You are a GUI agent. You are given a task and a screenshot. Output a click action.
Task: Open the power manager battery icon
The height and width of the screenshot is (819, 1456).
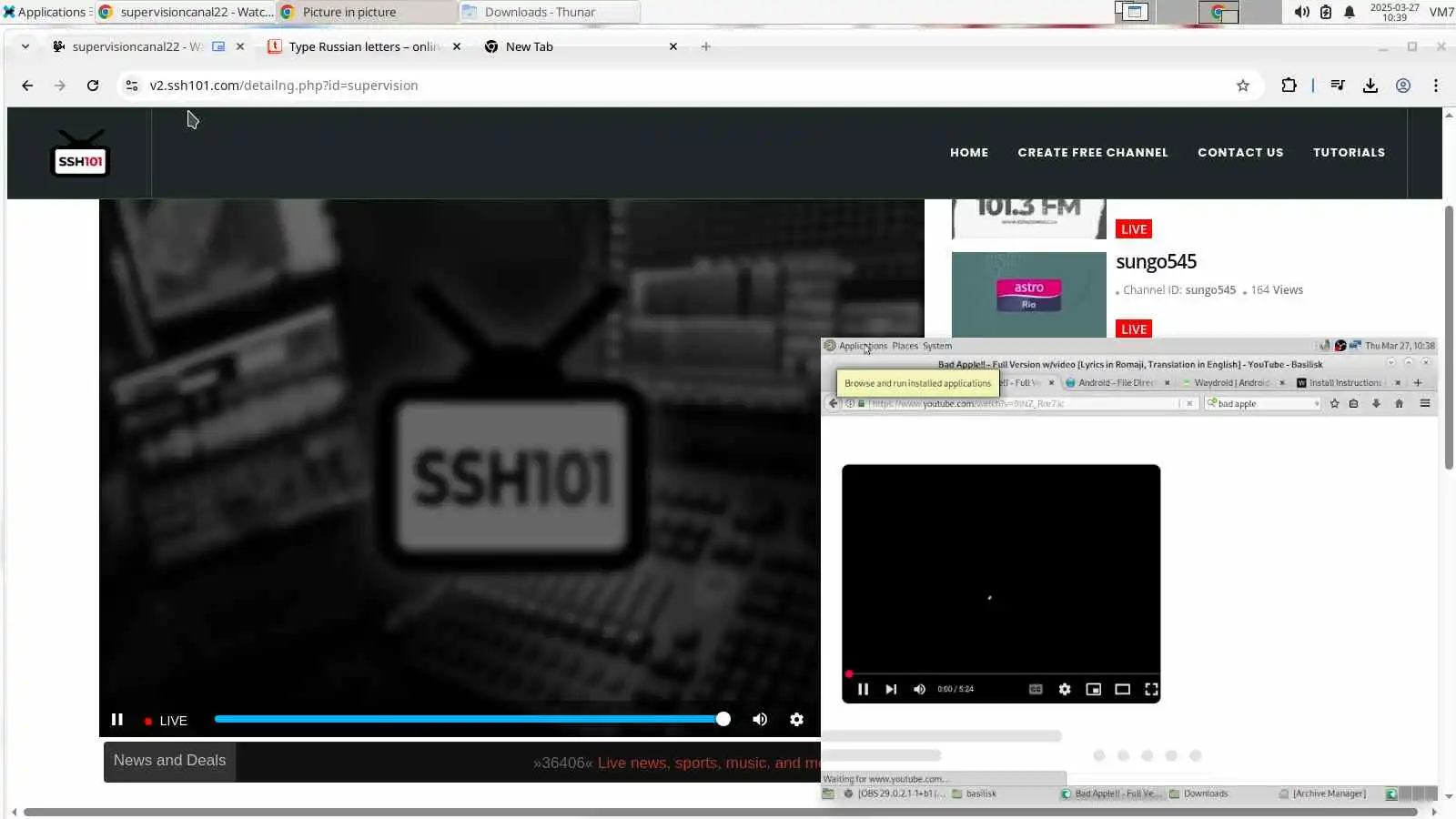tap(1326, 12)
